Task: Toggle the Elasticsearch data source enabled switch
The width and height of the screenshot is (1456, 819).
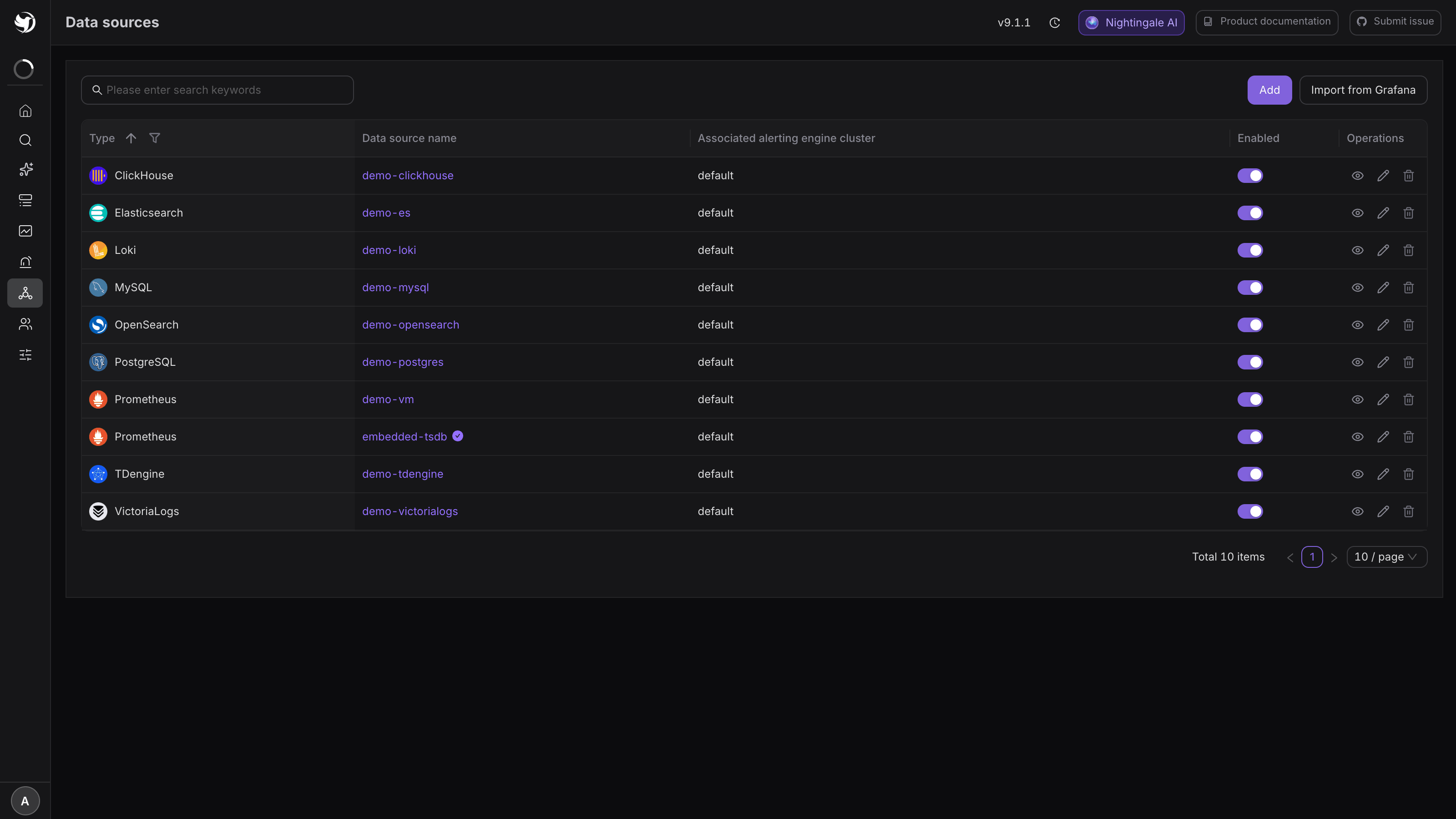Action: click(1250, 213)
